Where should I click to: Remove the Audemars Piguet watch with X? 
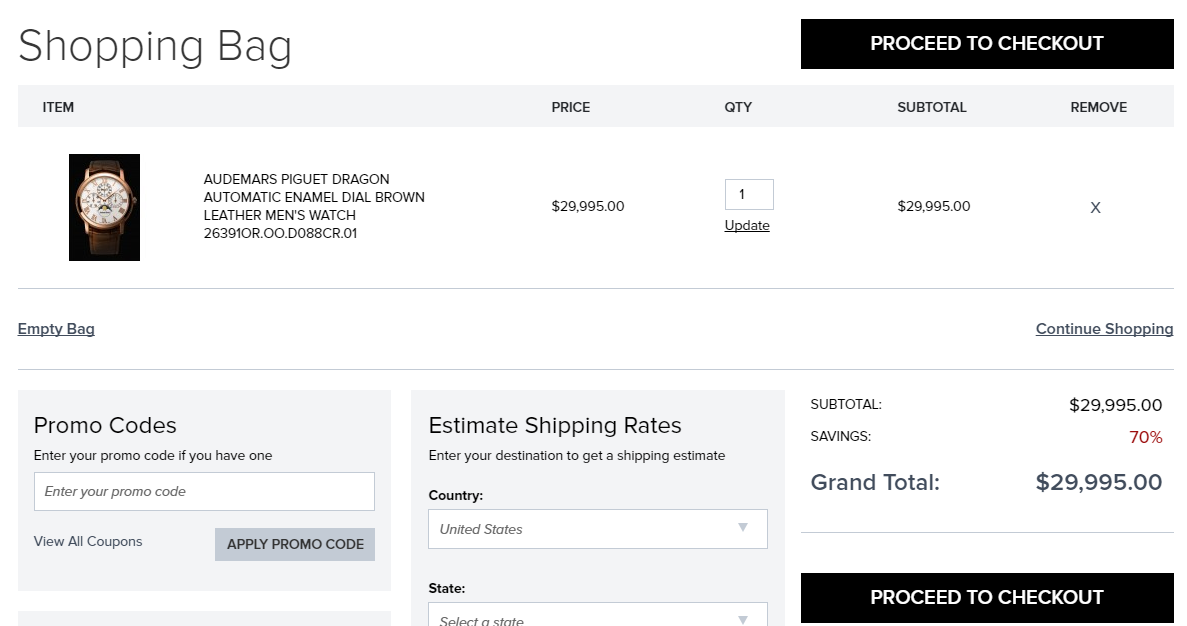pyautogui.click(x=1095, y=207)
